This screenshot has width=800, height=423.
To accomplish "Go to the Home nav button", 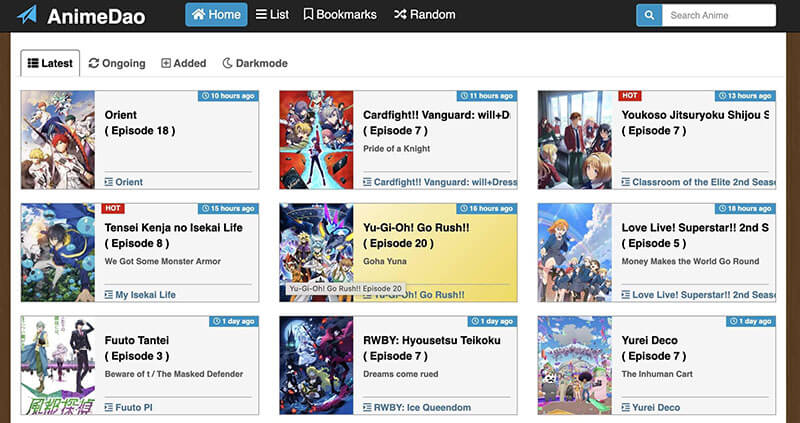I will point(216,15).
